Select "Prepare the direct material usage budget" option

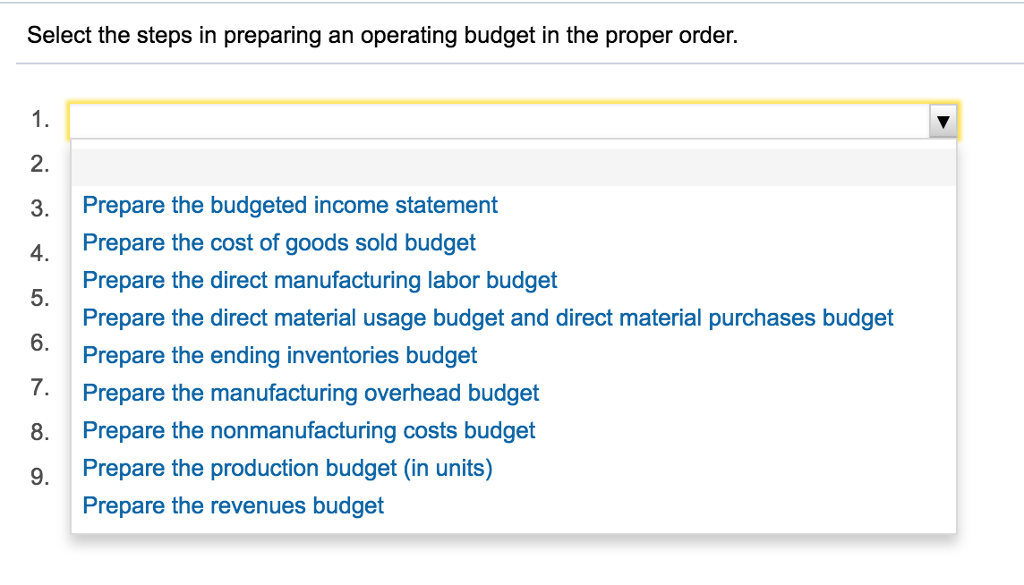(488, 317)
